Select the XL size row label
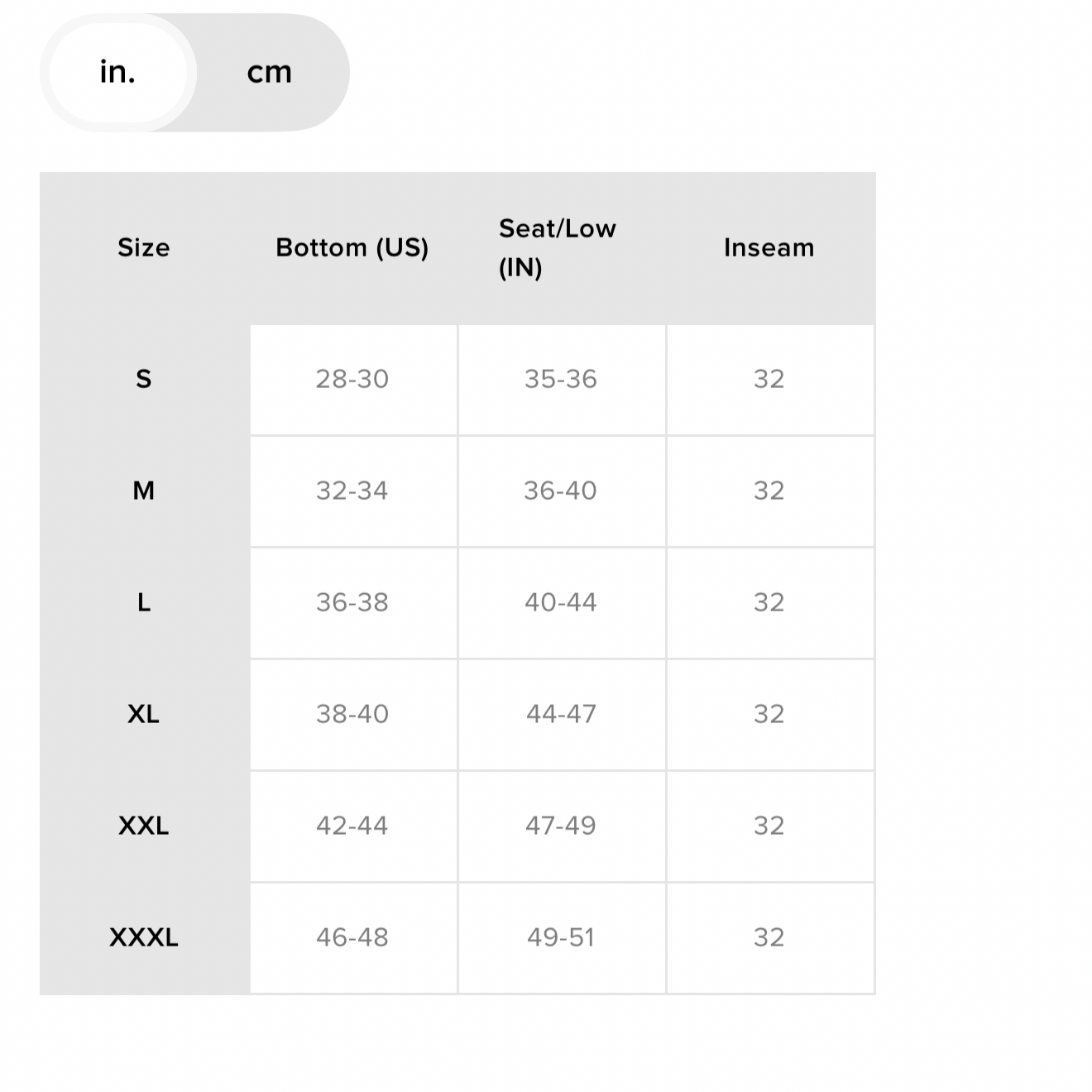 tap(144, 714)
